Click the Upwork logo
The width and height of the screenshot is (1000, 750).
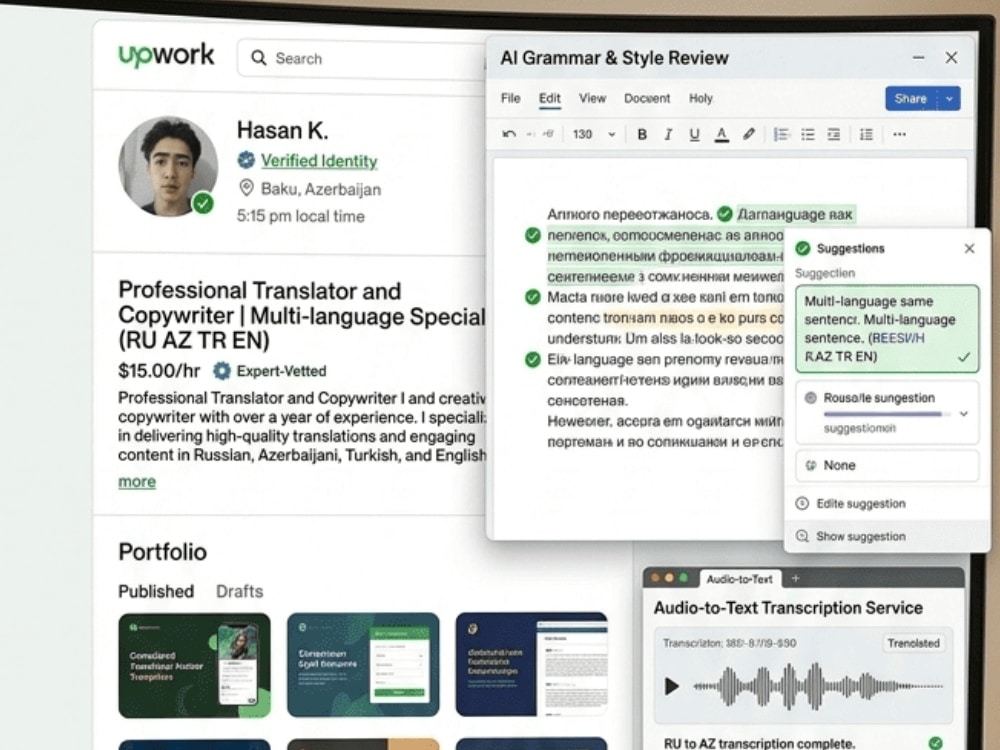pos(166,55)
